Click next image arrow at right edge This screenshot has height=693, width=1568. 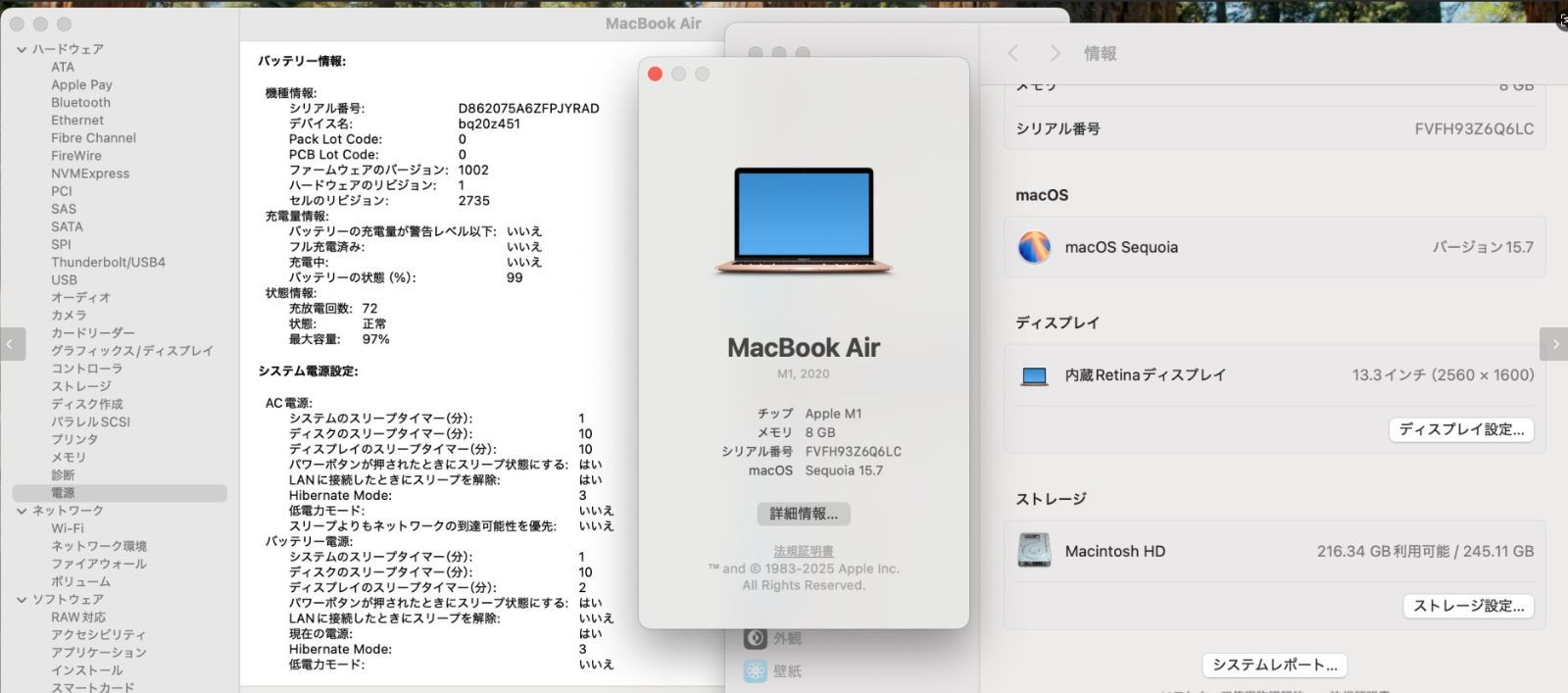click(x=1555, y=344)
